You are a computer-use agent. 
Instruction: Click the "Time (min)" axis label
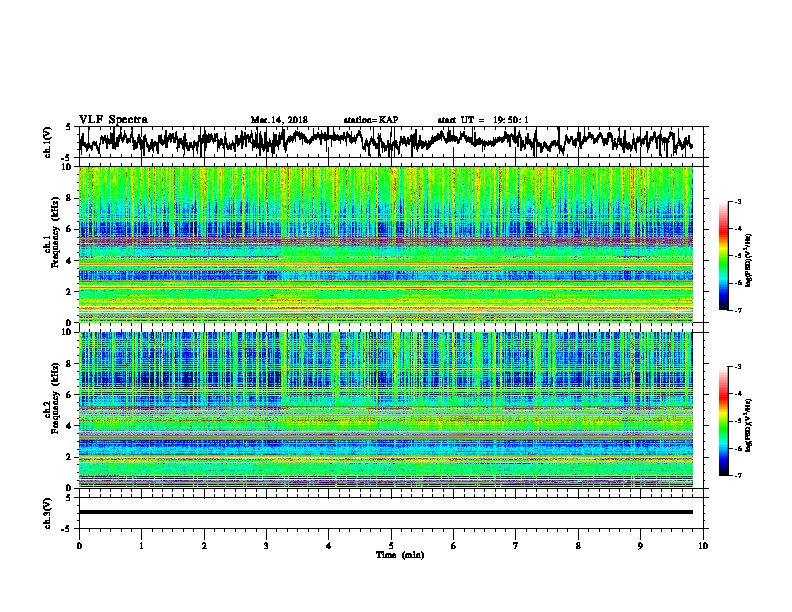click(400, 555)
